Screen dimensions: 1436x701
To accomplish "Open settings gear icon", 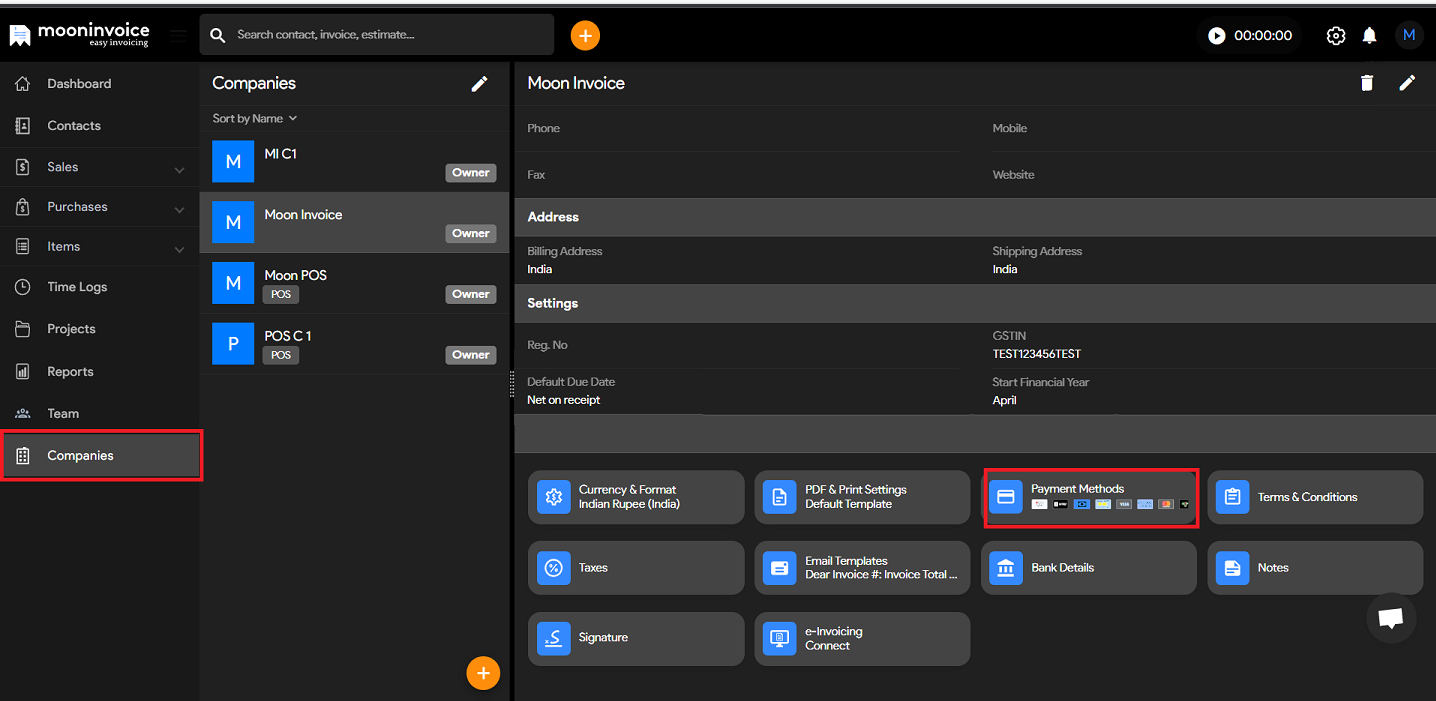I will pyautogui.click(x=1336, y=35).
